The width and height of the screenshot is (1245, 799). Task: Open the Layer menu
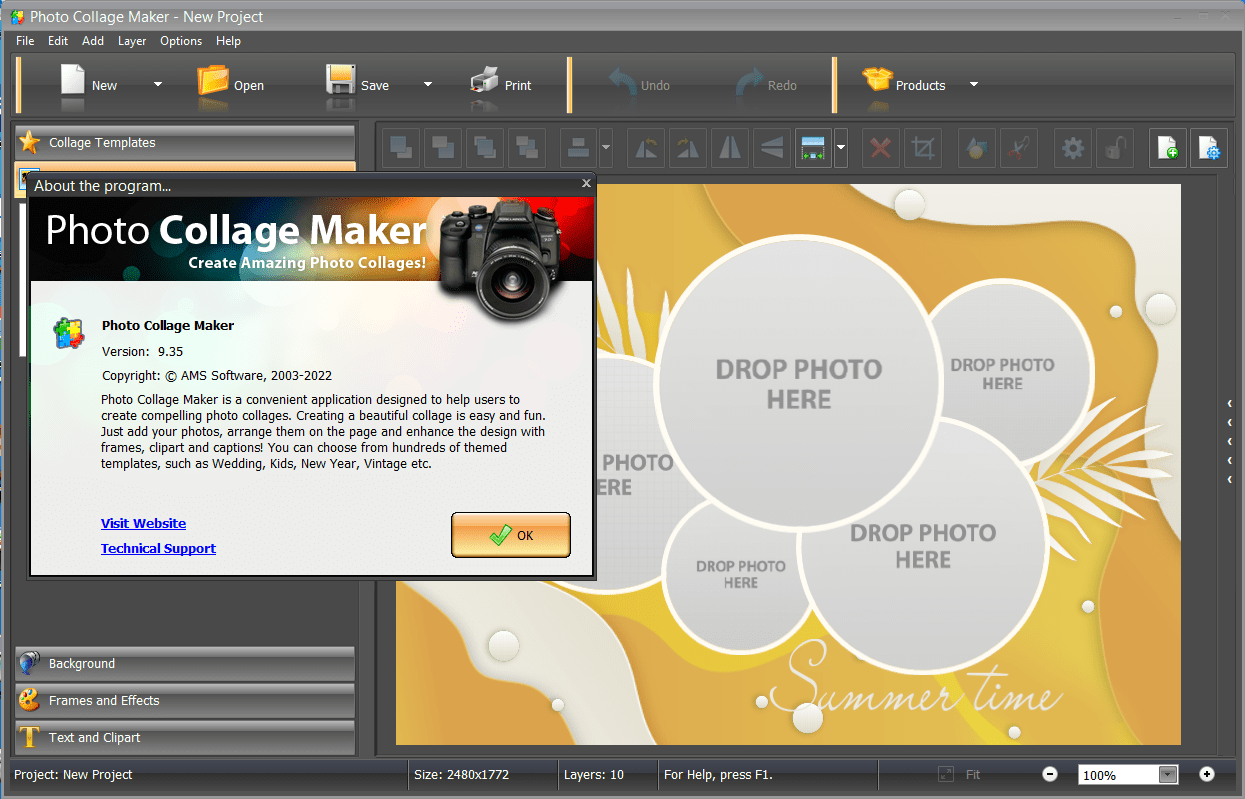click(132, 41)
